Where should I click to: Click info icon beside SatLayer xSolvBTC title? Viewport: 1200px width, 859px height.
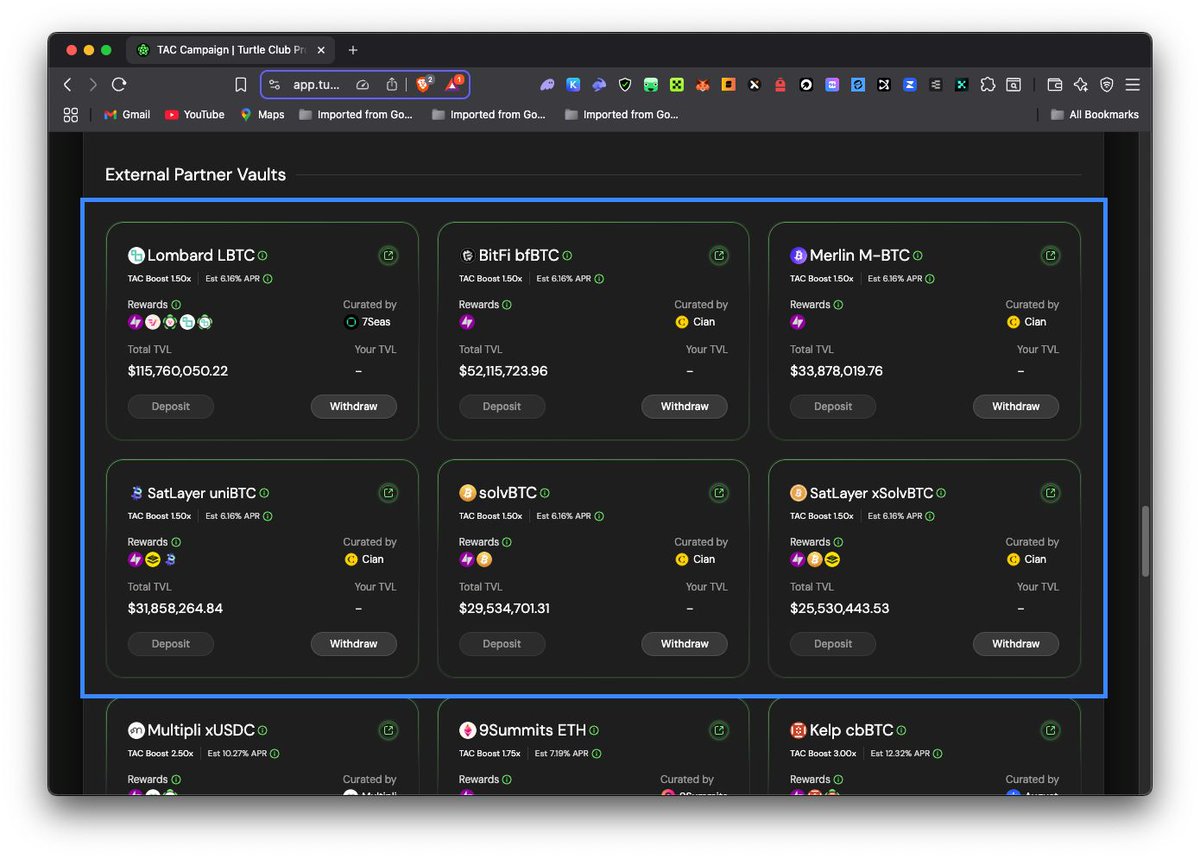[941, 493]
